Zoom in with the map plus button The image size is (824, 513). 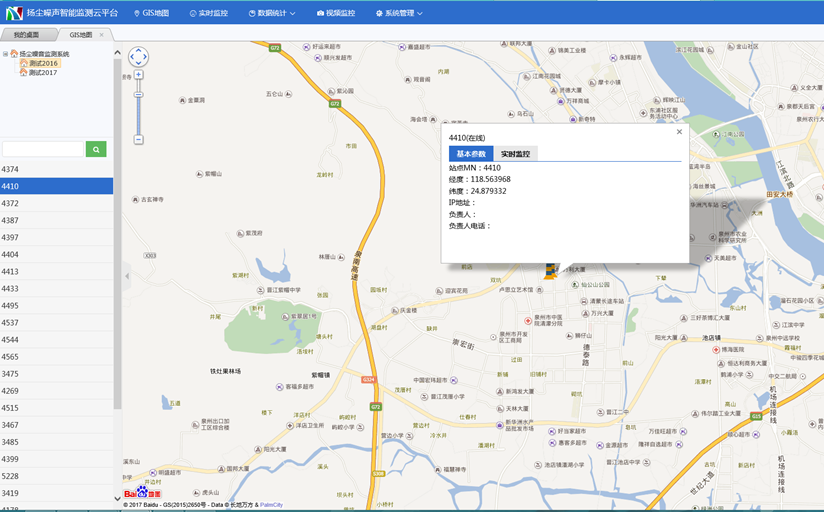pyautogui.click(x=139, y=75)
